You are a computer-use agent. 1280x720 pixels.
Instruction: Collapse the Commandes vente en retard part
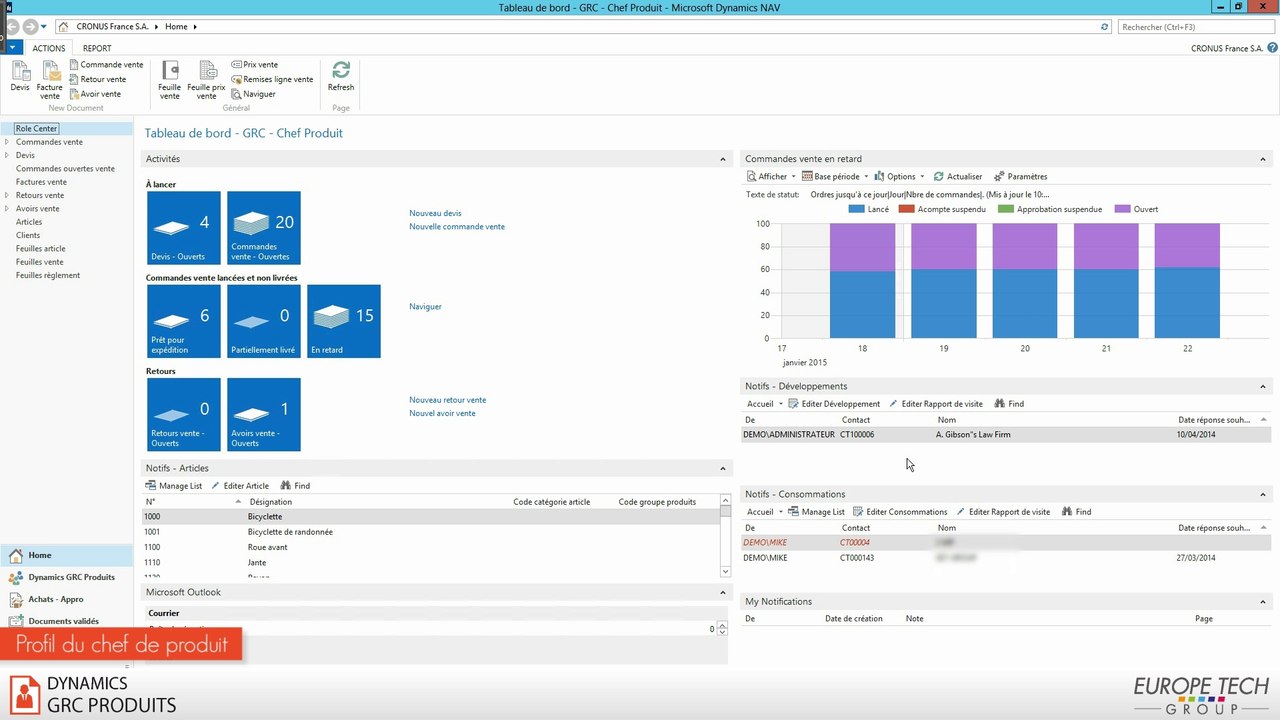1263,159
